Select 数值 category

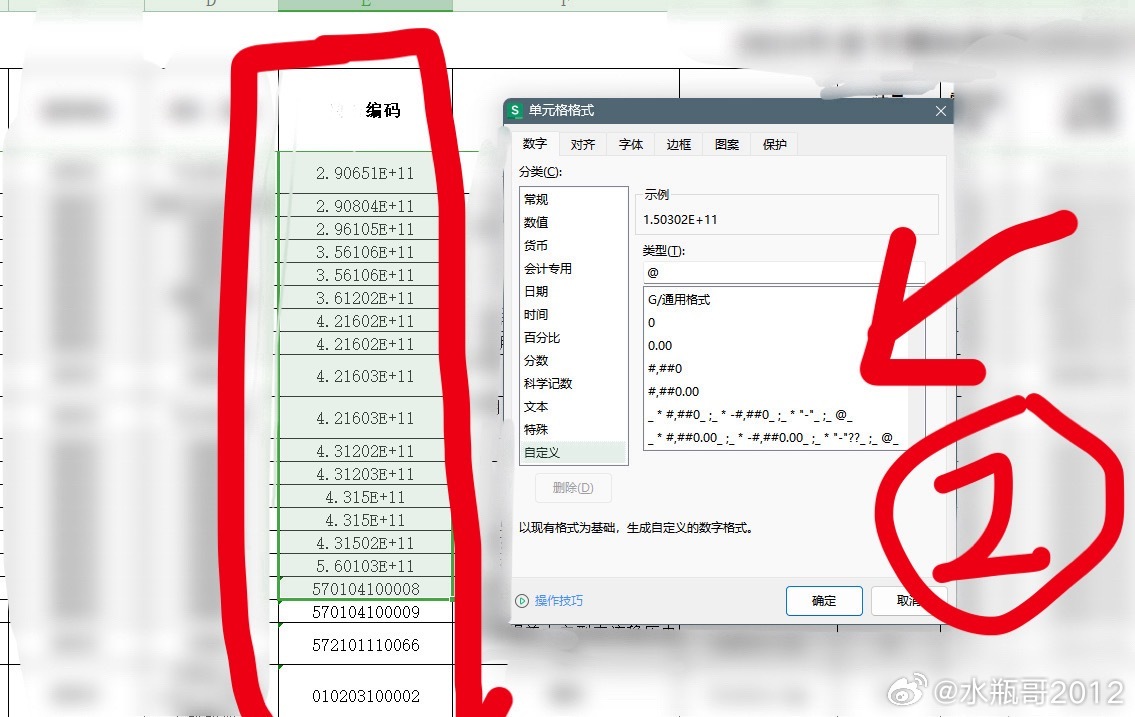(x=573, y=222)
